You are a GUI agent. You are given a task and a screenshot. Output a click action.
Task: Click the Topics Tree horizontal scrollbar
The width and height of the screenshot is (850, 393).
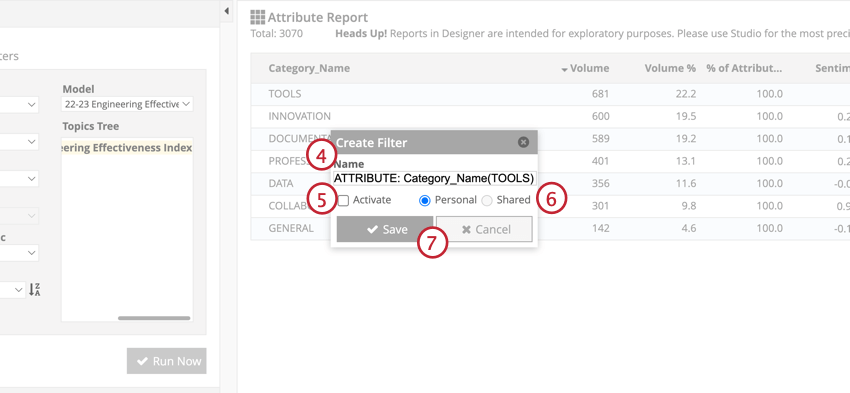pyautogui.click(x=154, y=318)
